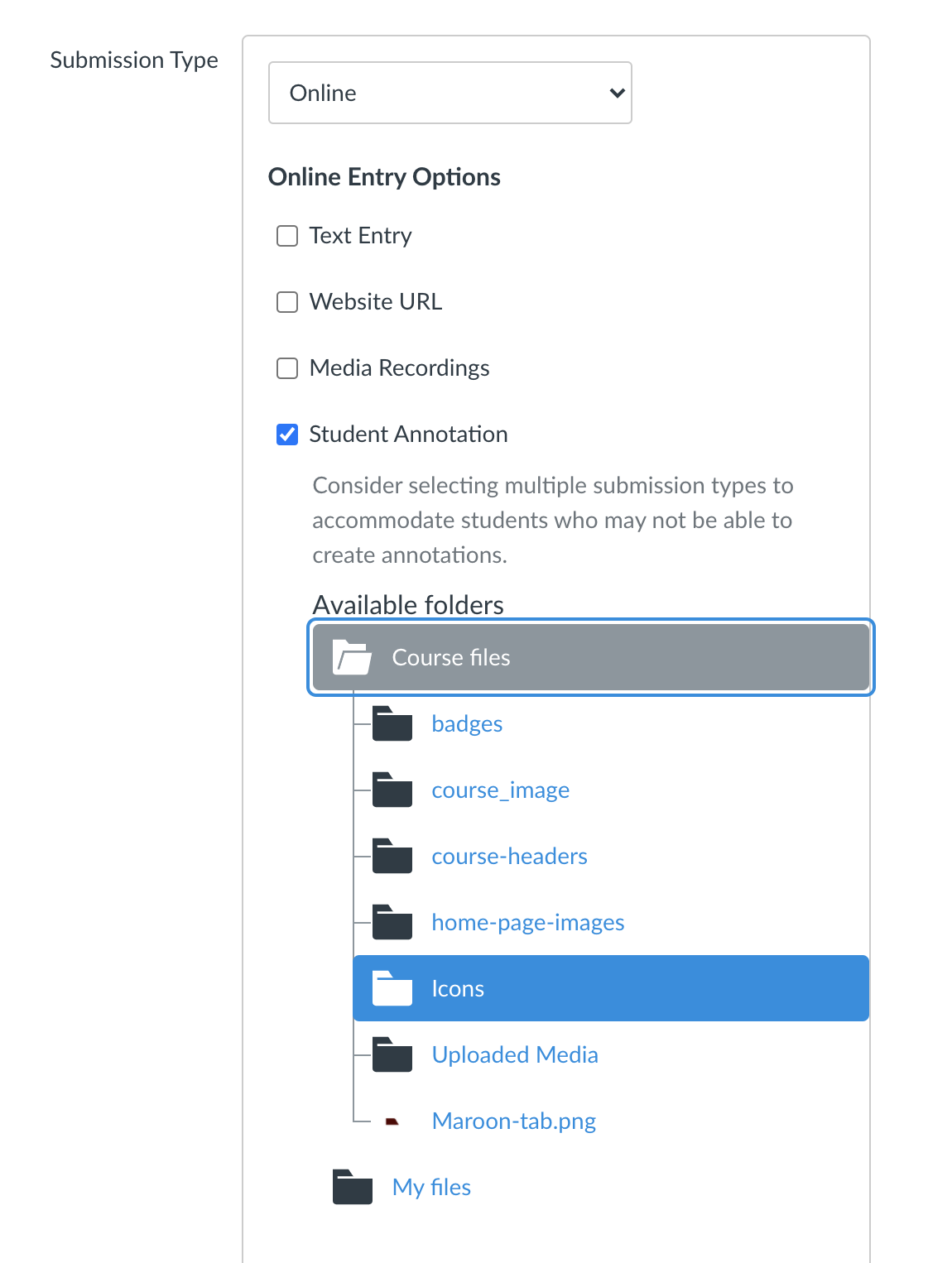Open the course-headers folder link
This screenshot has width=952, height=1263.
coord(510,856)
